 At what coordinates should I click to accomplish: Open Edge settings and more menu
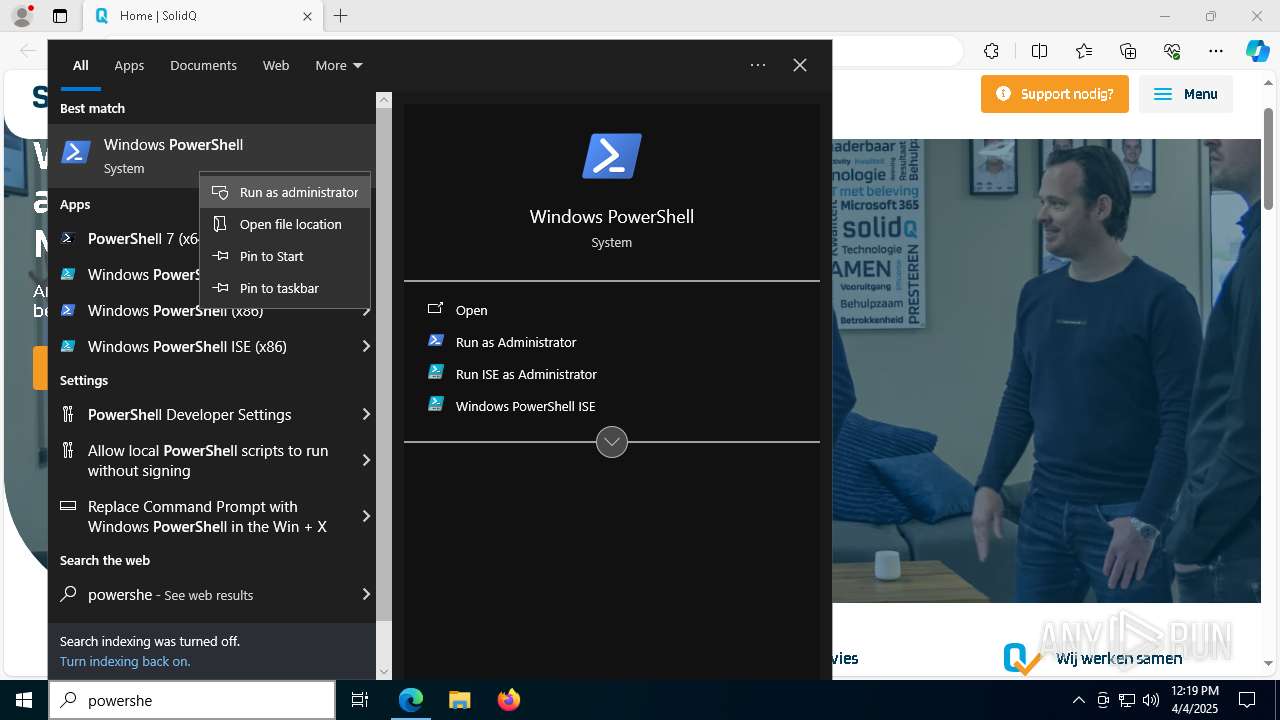[1216, 51]
